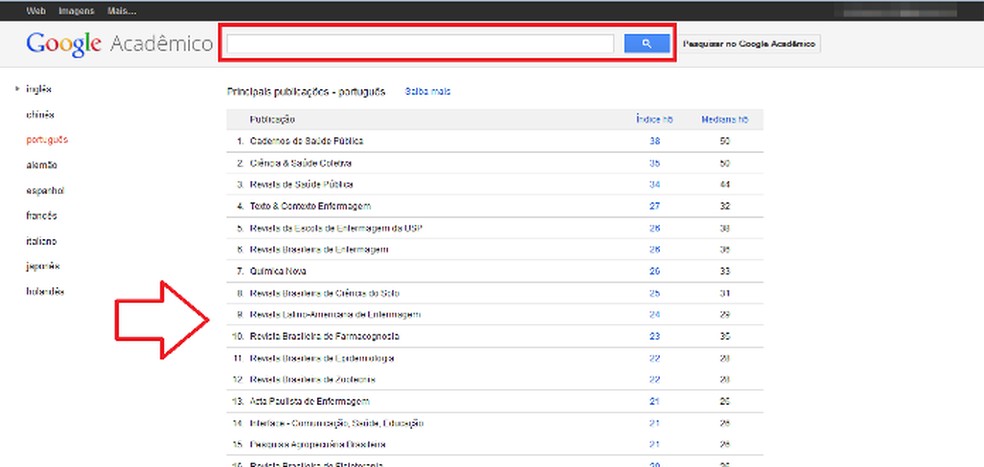Click Revista da Escola de Enfermagem da USP
Screen dimensions: 984x467
coord(336,228)
